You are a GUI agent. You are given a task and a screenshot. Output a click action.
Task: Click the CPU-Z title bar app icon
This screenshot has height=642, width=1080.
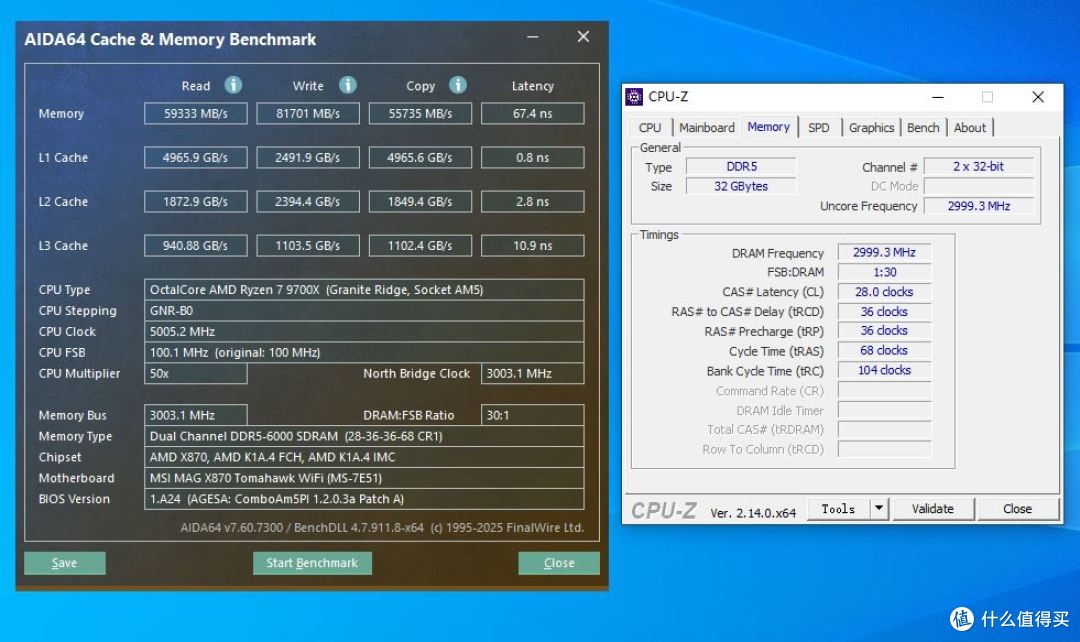(x=634, y=96)
